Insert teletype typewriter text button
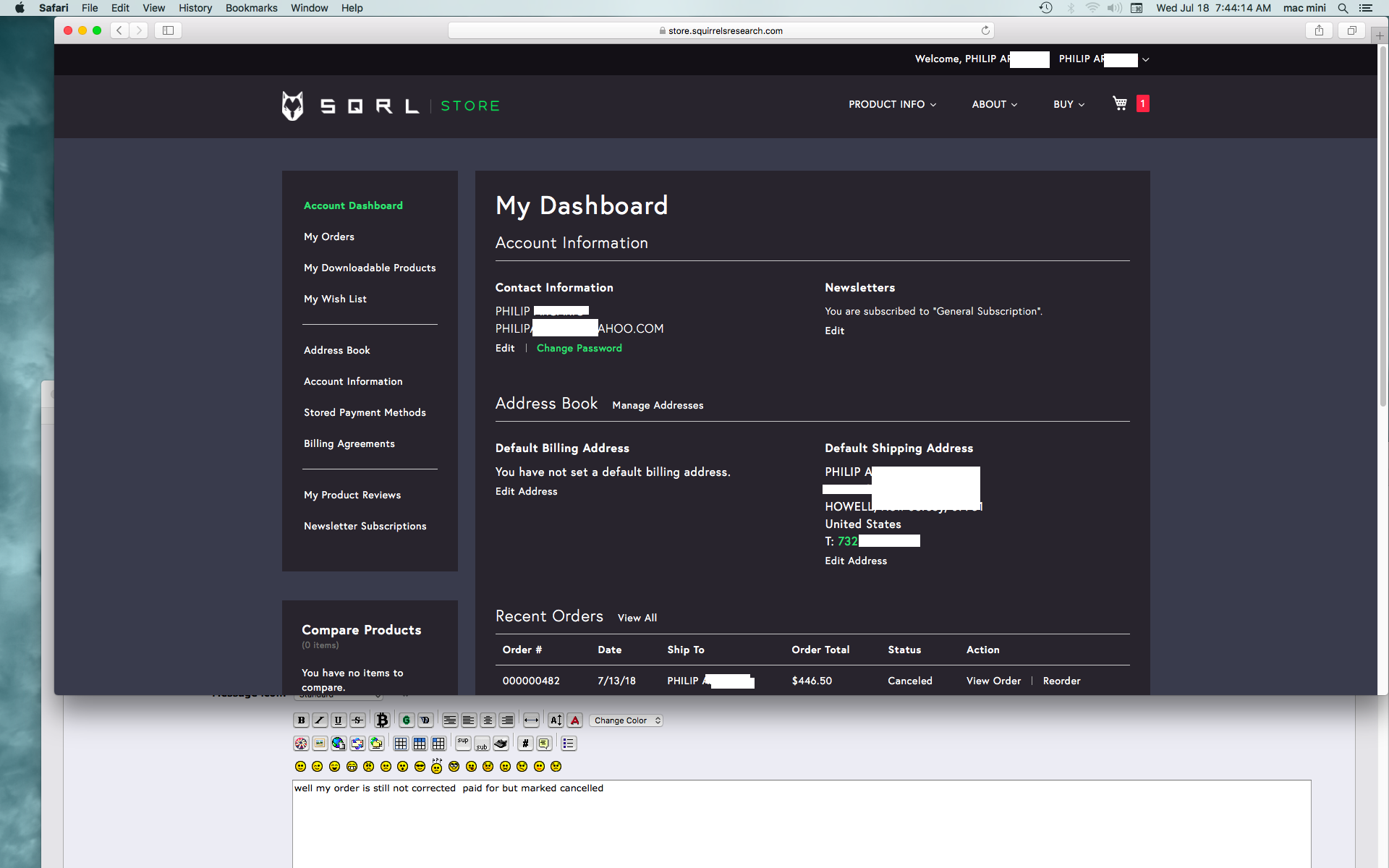 pyautogui.click(x=501, y=744)
